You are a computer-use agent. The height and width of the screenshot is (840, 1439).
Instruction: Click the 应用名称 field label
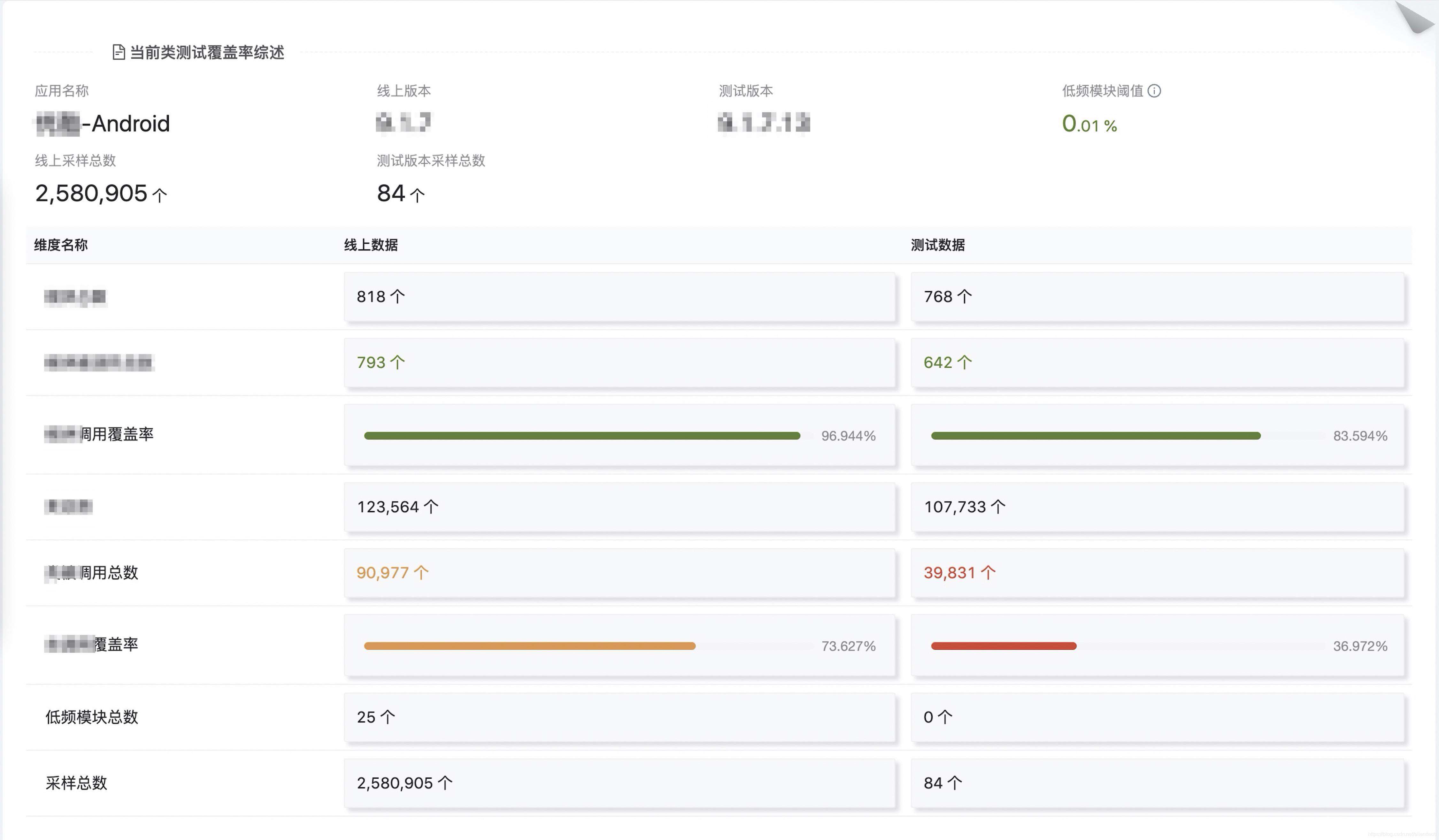tap(62, 91)
